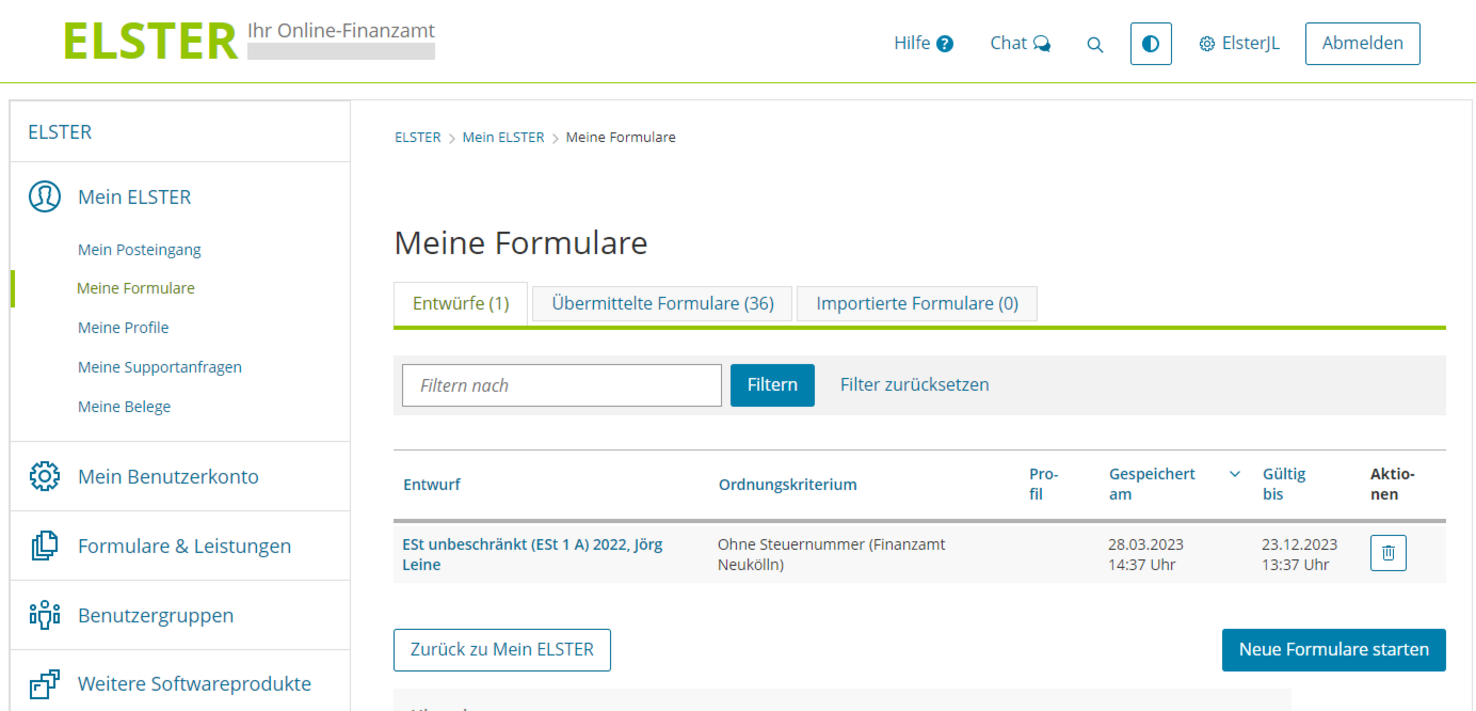Select Filter zurücksetzen

pyautogui.click(x=914, y=384)
